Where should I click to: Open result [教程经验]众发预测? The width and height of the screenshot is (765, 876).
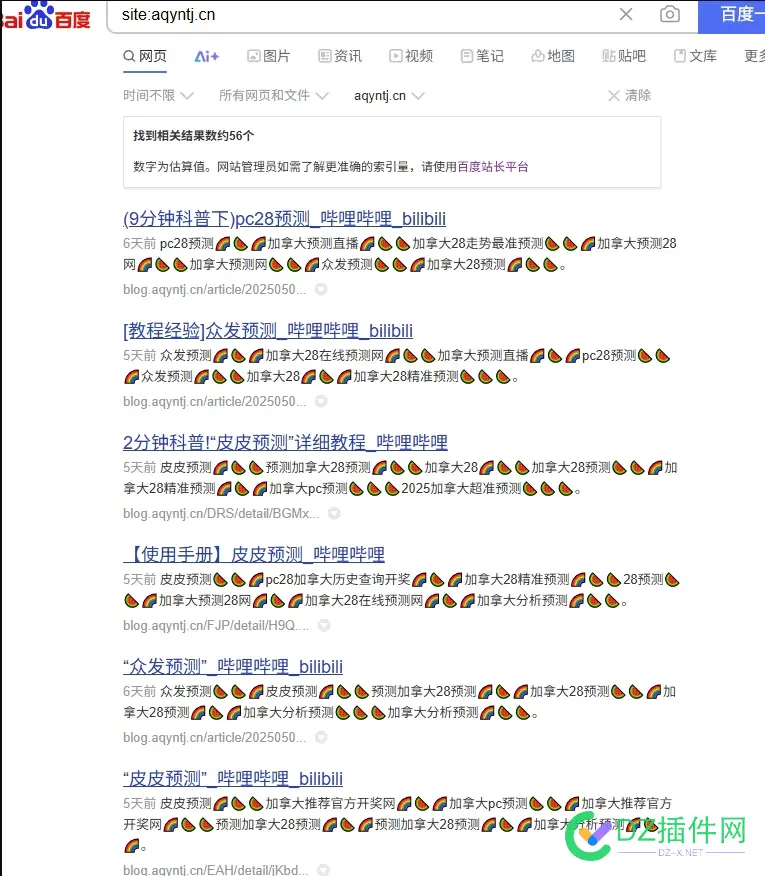point(268,331)
